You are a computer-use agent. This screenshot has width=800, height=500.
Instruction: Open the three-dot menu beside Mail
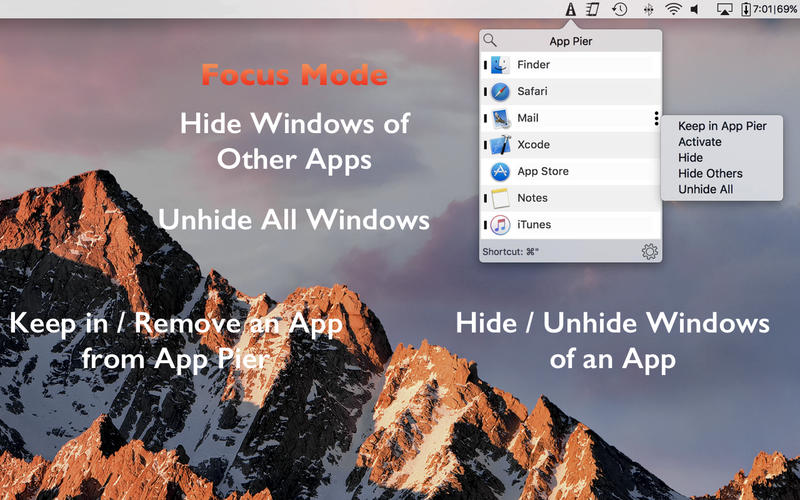(x=656, y=119)
